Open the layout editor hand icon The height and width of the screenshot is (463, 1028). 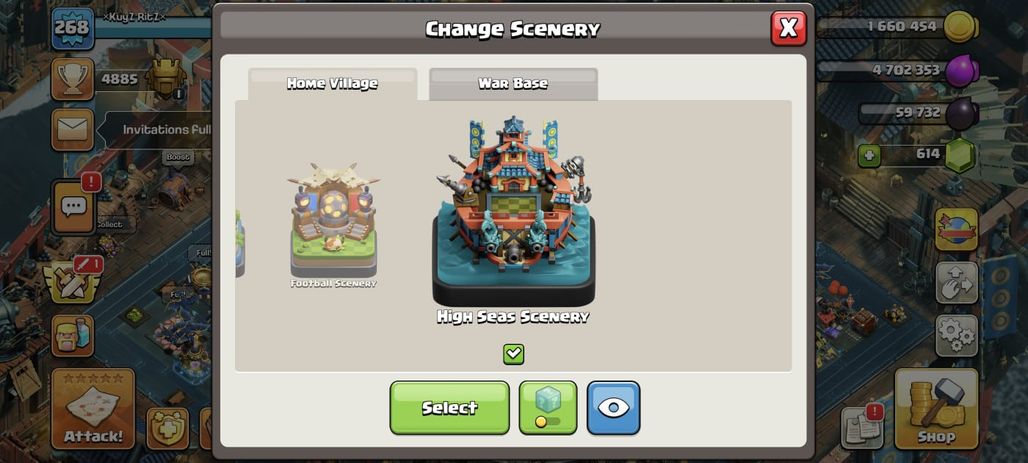coord(957,283)
